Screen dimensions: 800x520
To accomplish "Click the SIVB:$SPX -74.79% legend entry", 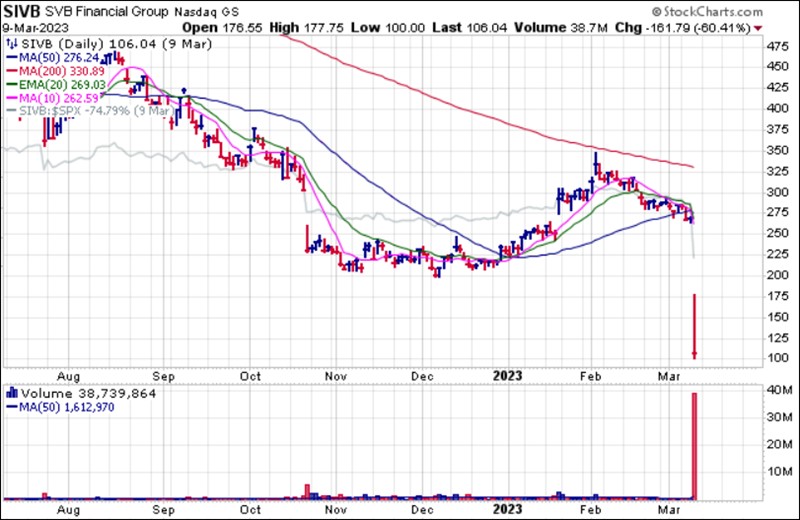I will tap(90, 111).
